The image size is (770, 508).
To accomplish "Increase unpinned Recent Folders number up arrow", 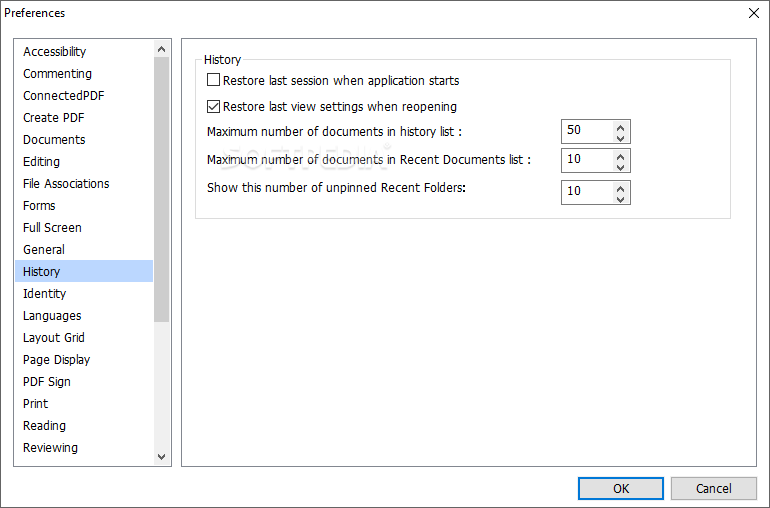I will [x=620, y=188].
